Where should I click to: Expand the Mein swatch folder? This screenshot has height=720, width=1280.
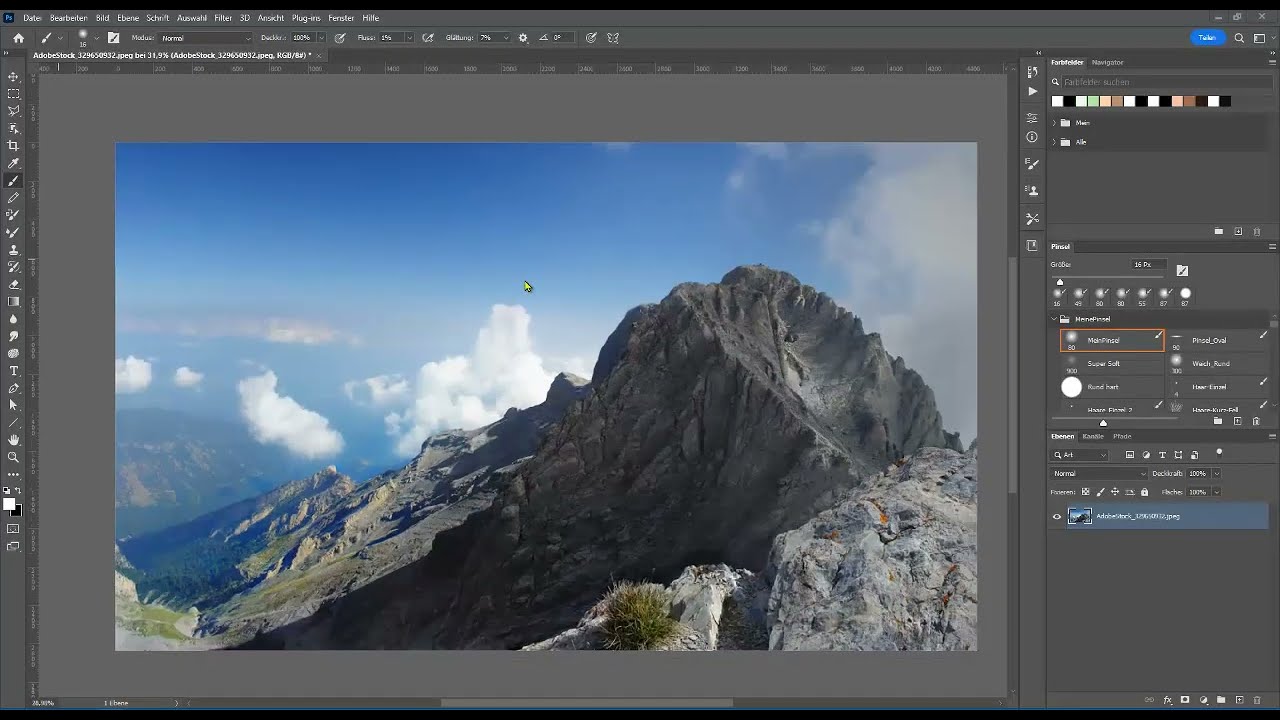tap(1054, 123)
